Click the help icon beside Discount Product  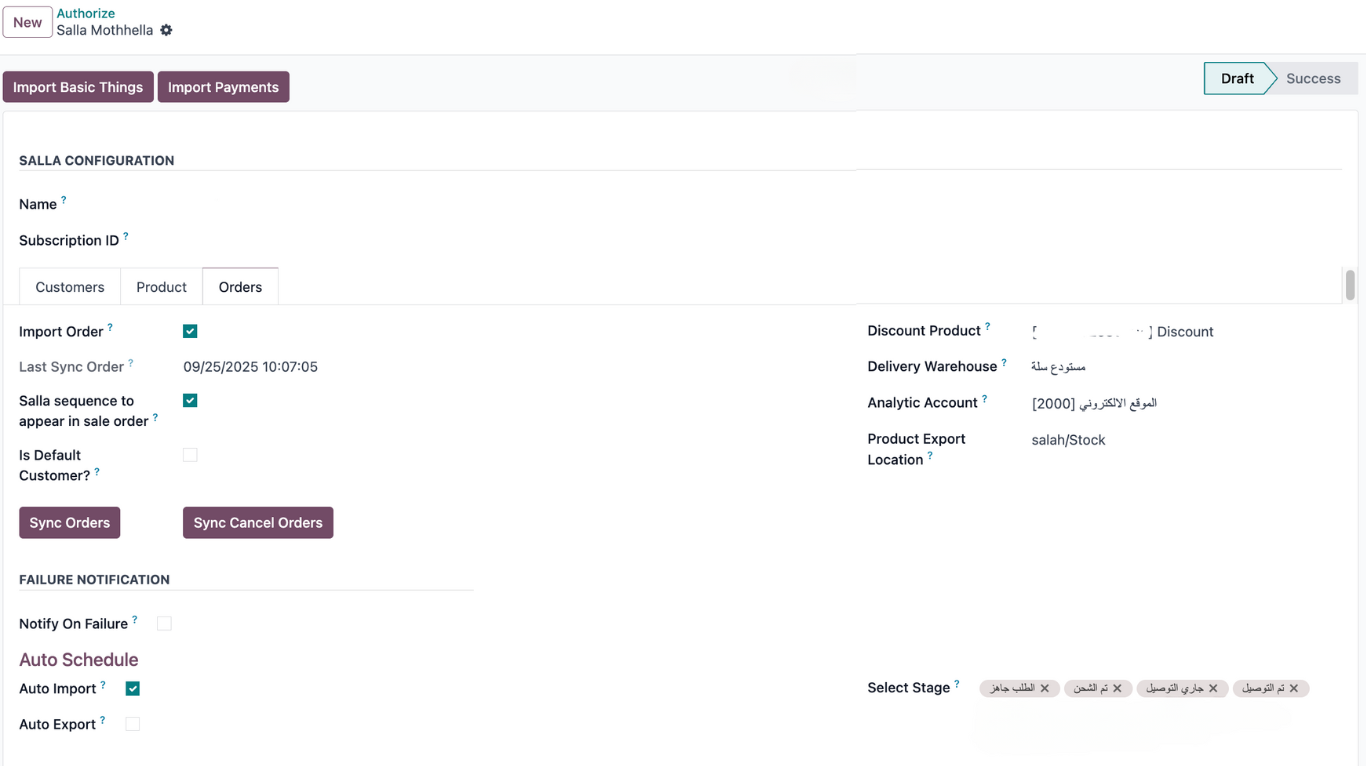point(987,327)
